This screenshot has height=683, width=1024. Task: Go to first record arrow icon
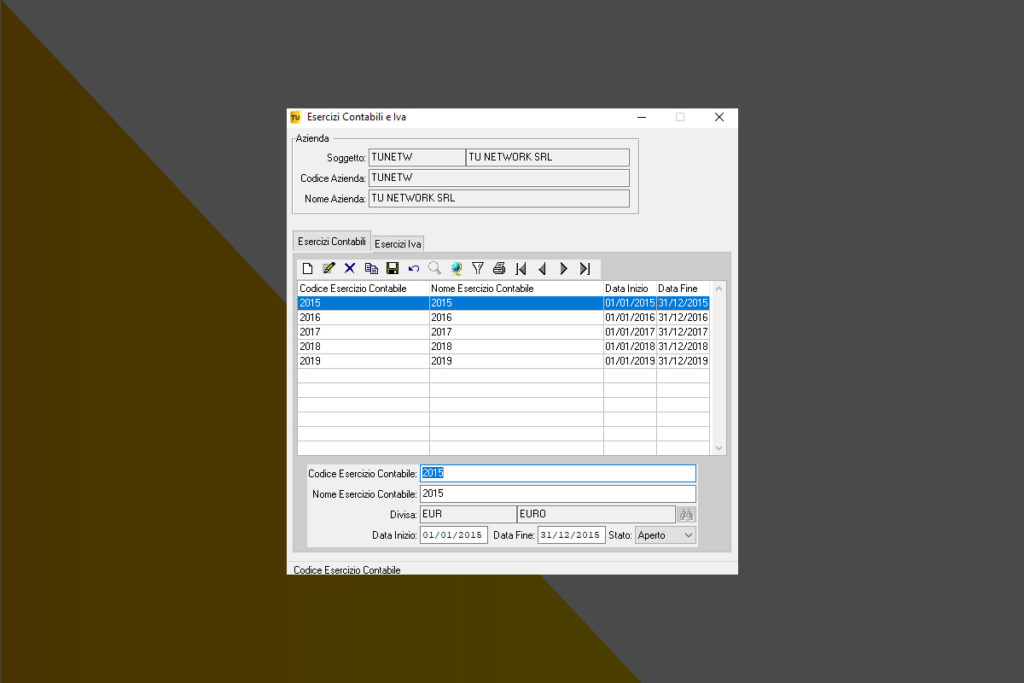(520, 268)
